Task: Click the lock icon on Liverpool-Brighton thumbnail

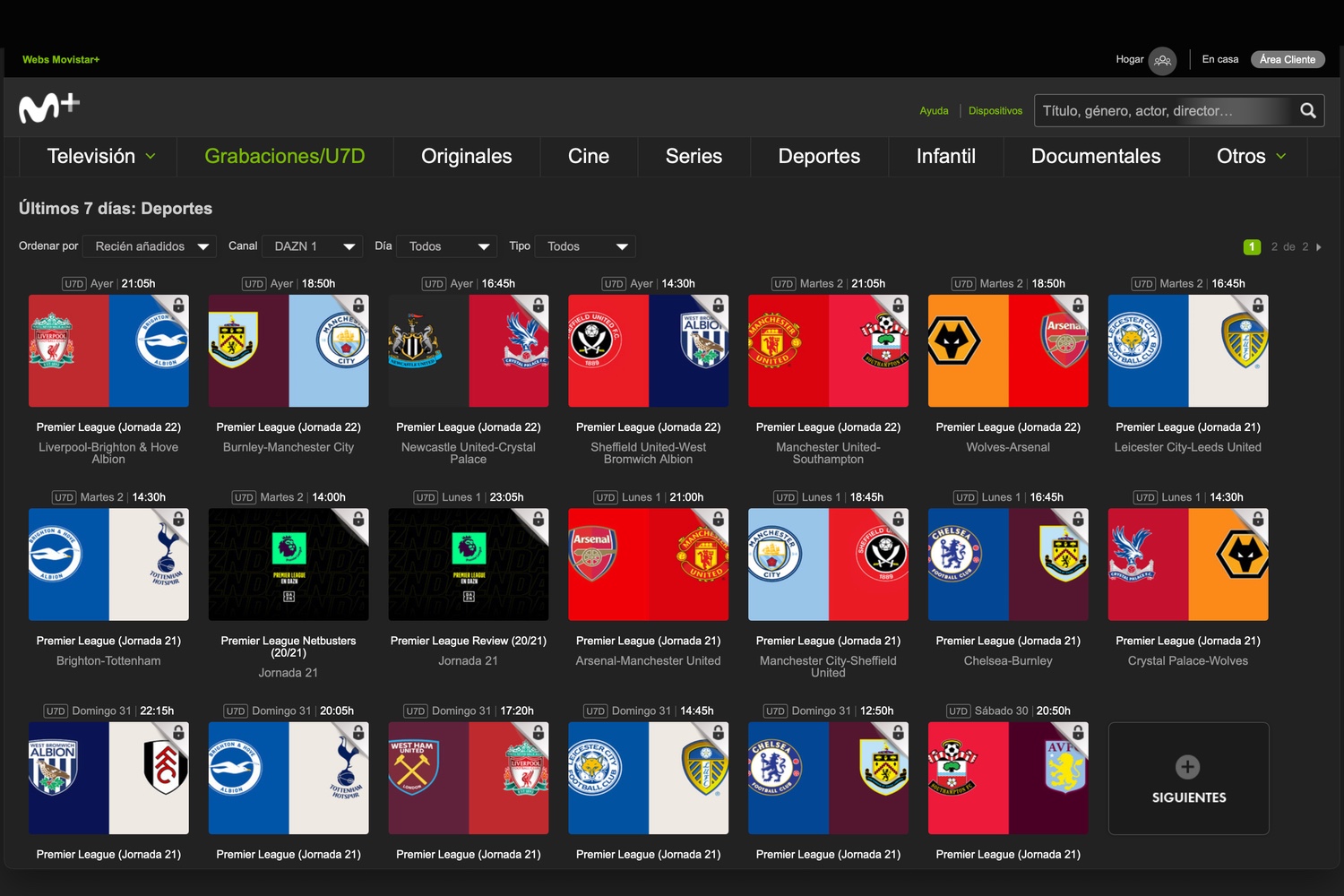Action: tap(178, 306)
